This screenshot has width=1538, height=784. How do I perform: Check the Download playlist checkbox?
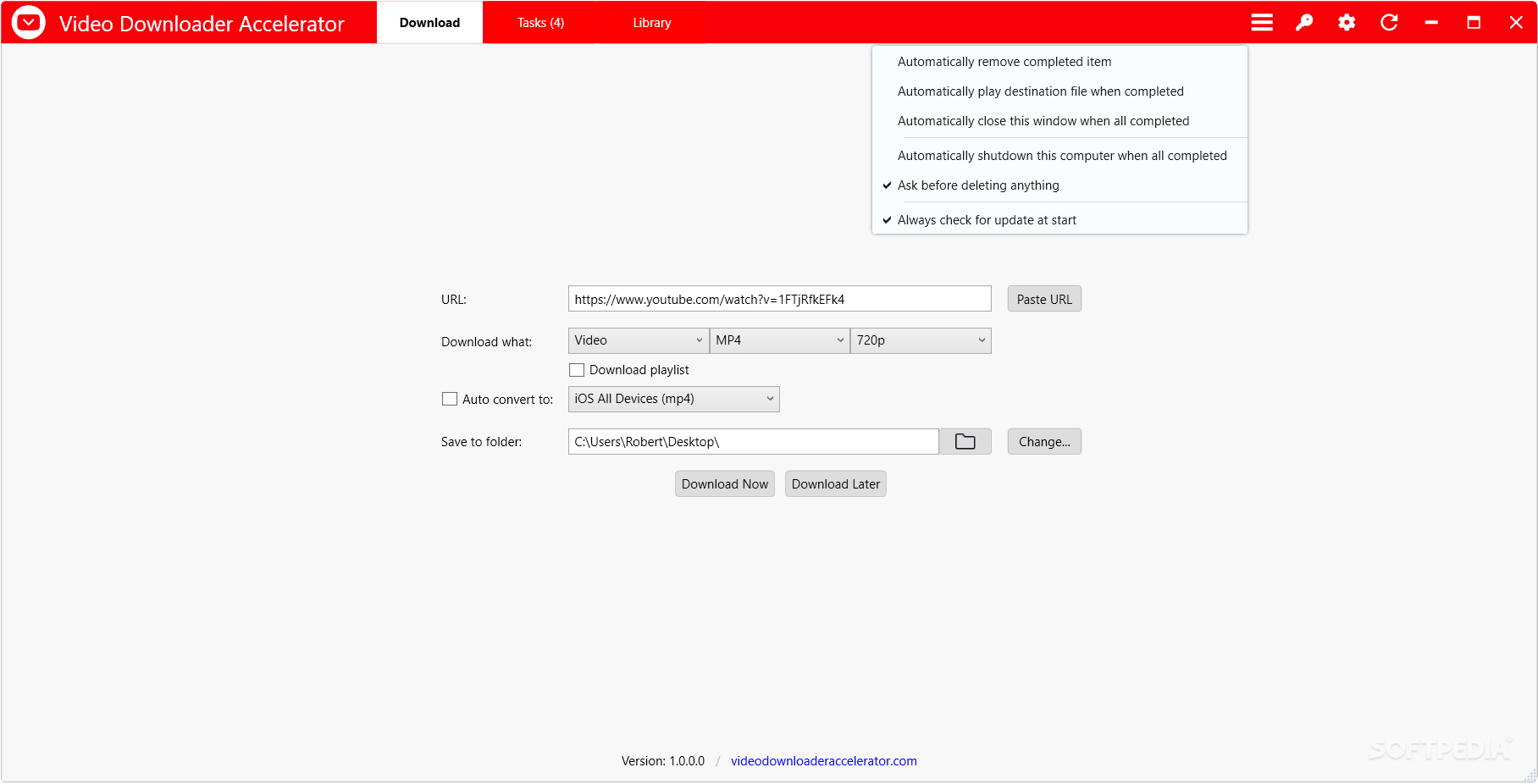pos(577,370)
